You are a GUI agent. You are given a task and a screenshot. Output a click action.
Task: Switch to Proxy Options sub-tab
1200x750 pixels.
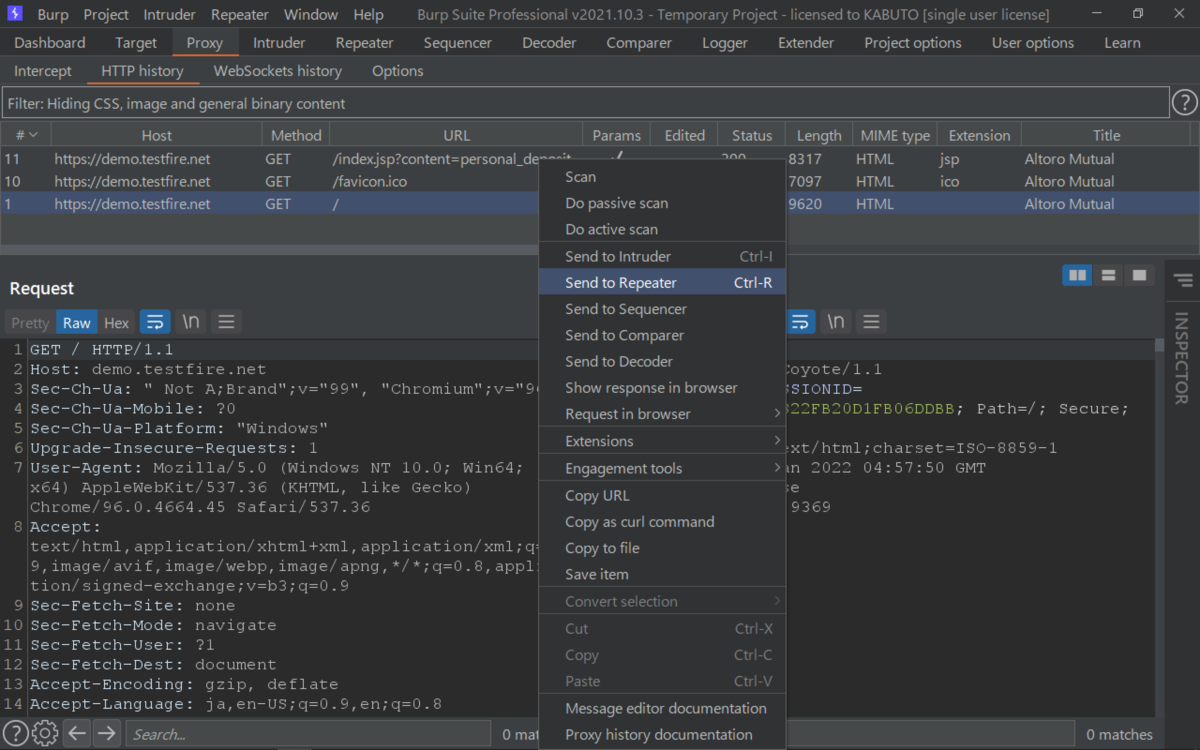pos(398,71)
